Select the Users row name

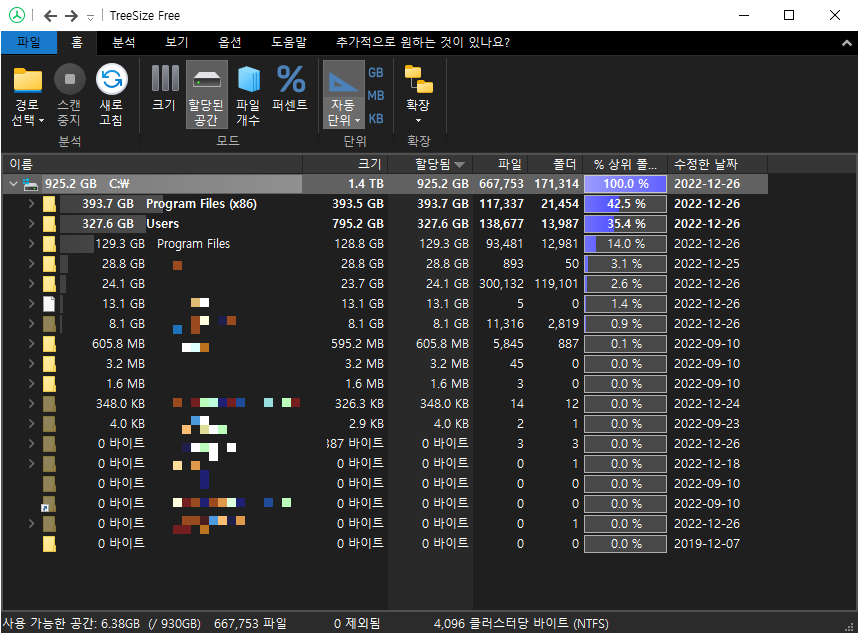click(x=162, y=224)
